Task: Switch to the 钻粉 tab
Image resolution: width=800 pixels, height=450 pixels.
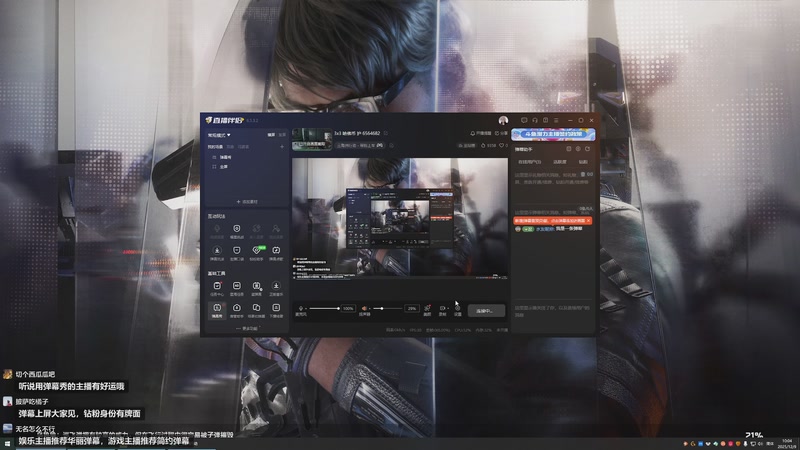Action: (x=583, y=162)
